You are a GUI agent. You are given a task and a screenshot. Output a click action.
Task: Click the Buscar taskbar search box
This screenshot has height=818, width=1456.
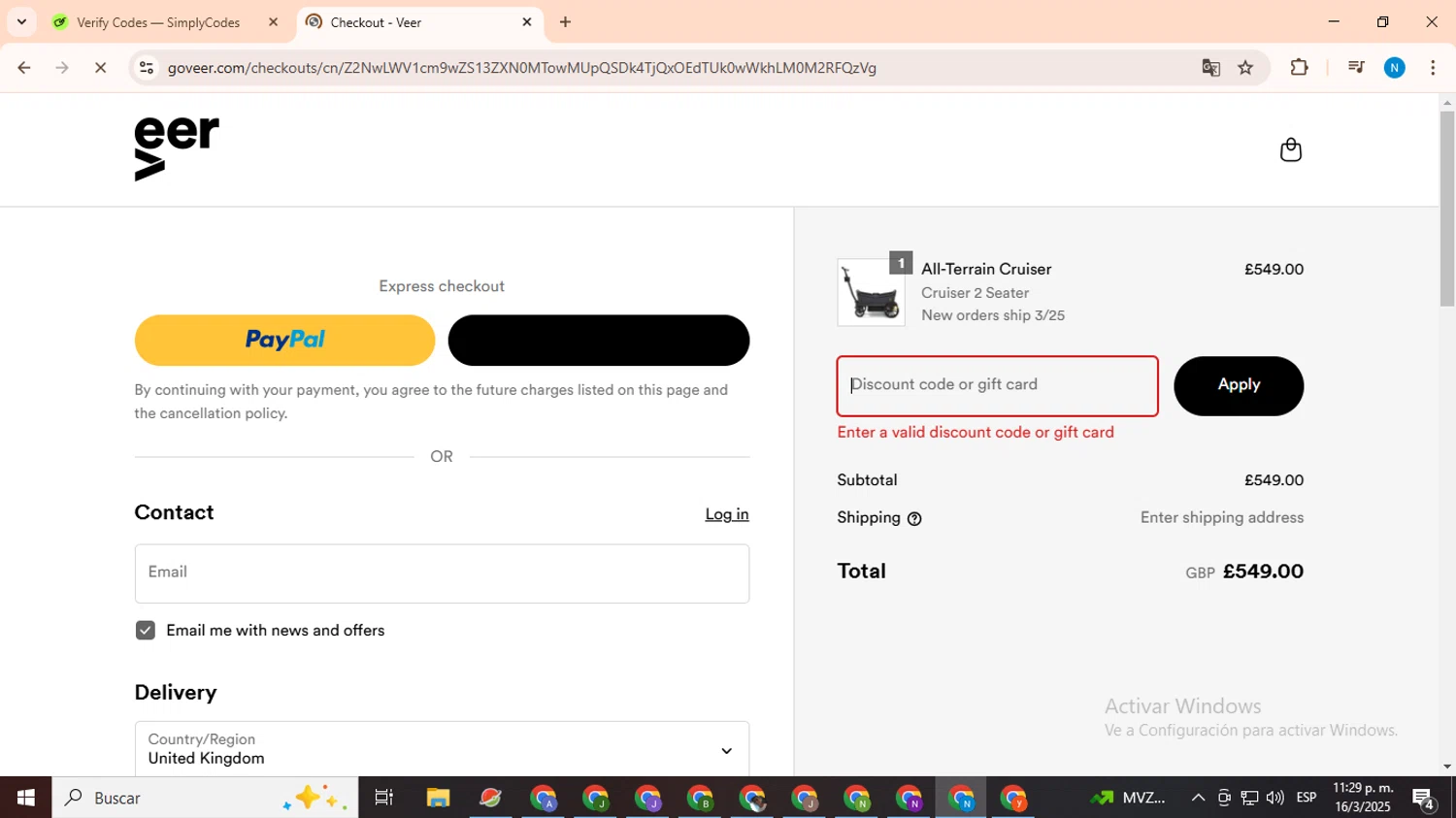205,798
